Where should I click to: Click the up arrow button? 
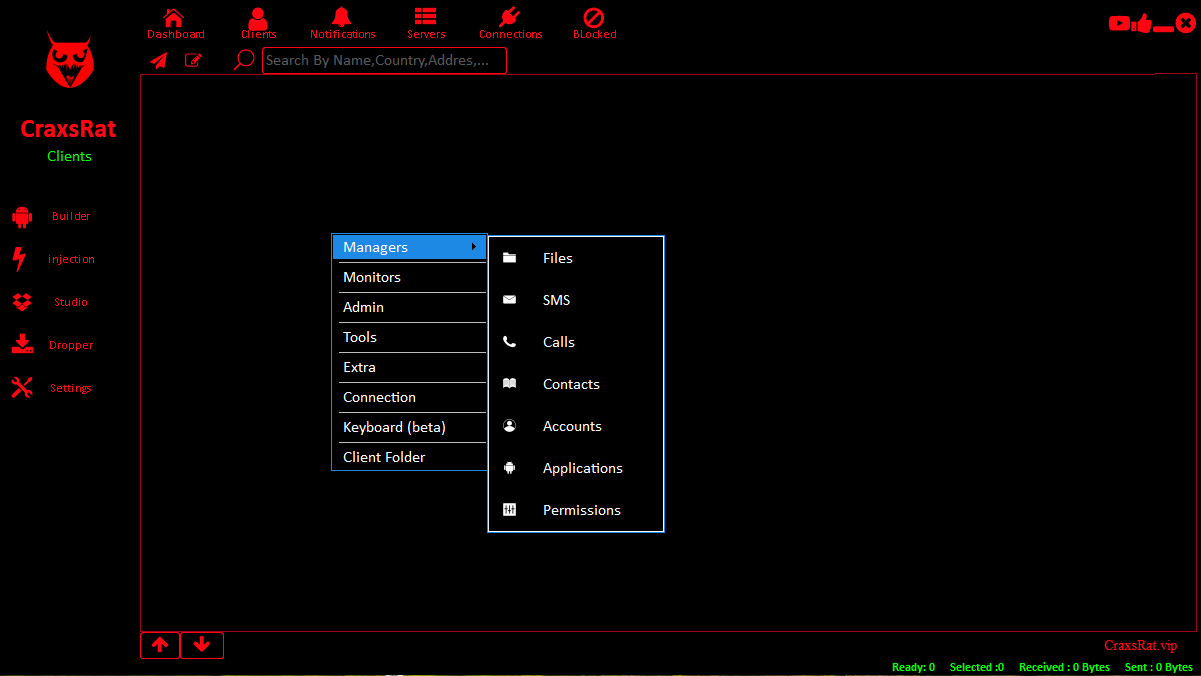click(160, 645)
